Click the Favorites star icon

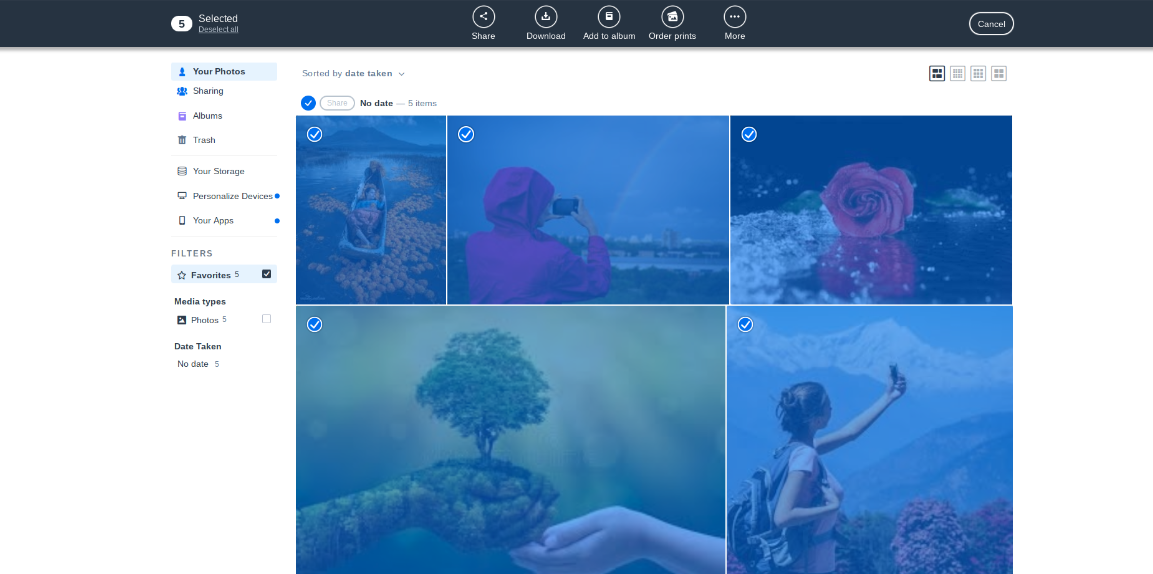182,275
